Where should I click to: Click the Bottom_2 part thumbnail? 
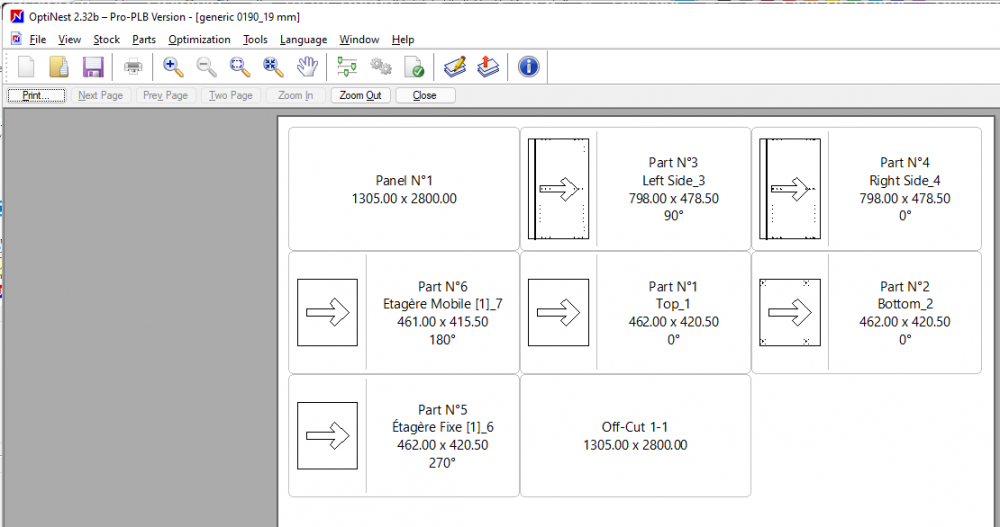click(x=790, y=313)
